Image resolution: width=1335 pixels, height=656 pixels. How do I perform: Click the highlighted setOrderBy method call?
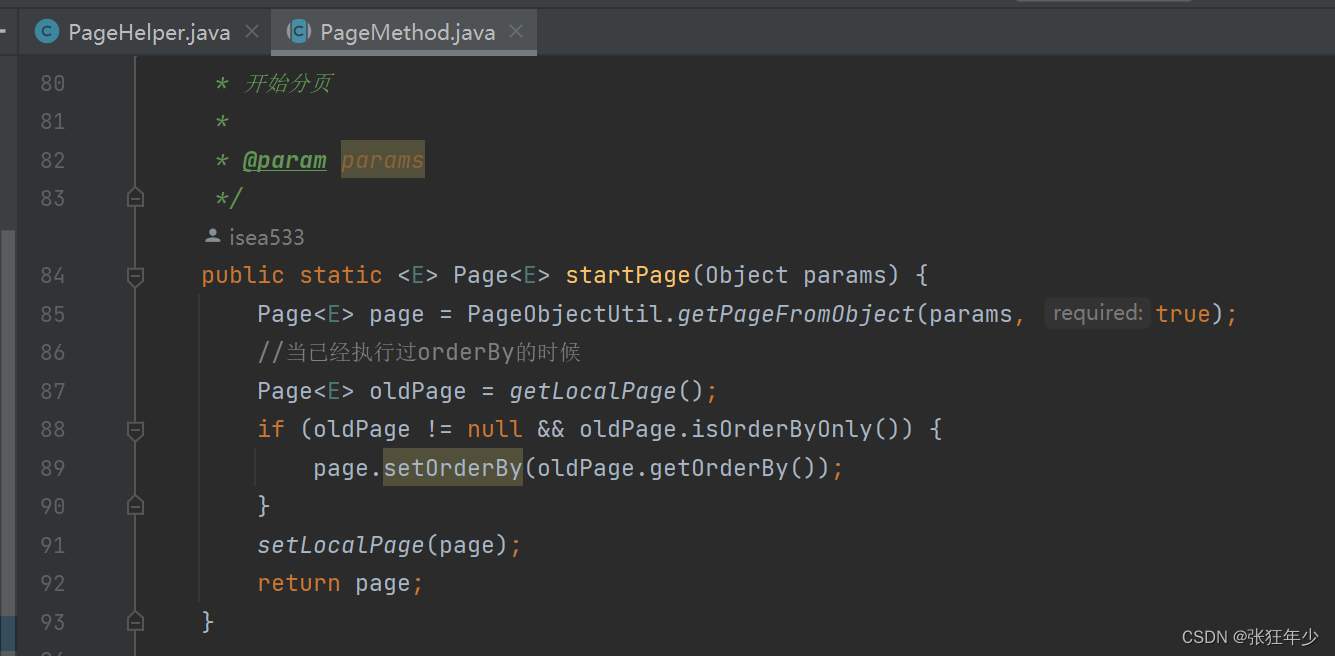(x=453, y=468)
